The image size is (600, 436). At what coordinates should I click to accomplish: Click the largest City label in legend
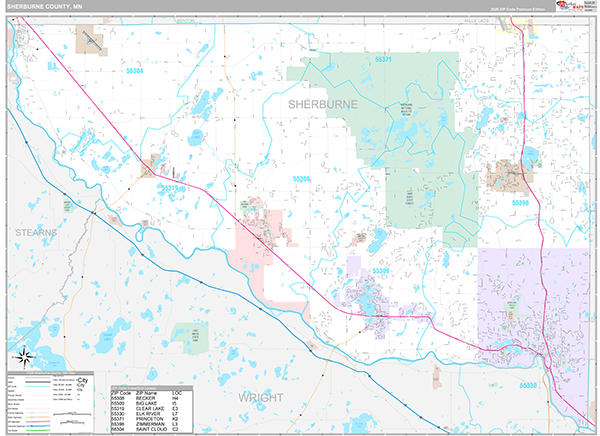(x=83, y=380)
